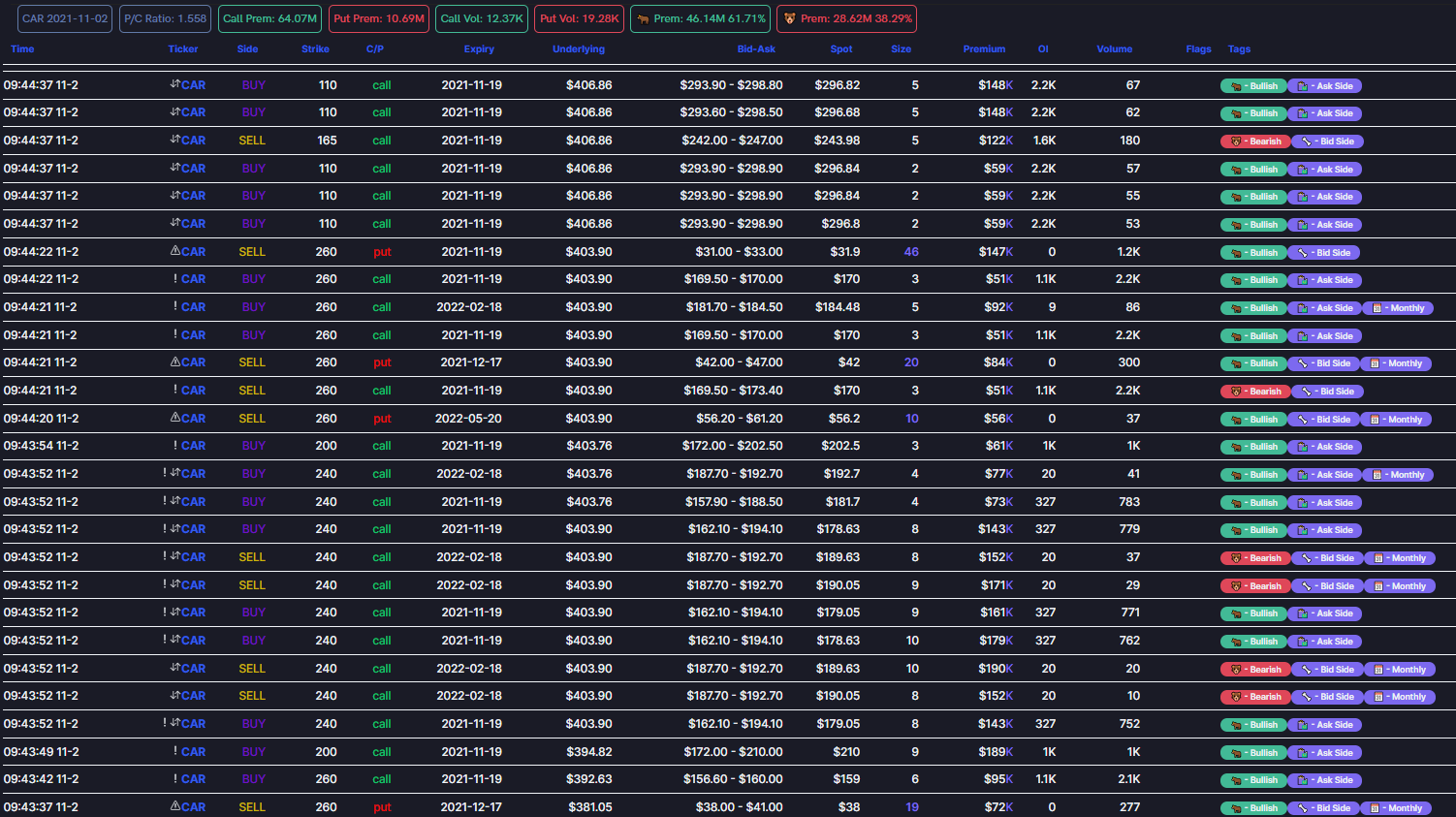Click the exclamation flag in the $184.48 spot row
Image resolution: width=1456 pixels, height=817 pixels.
tap(175, 306)
